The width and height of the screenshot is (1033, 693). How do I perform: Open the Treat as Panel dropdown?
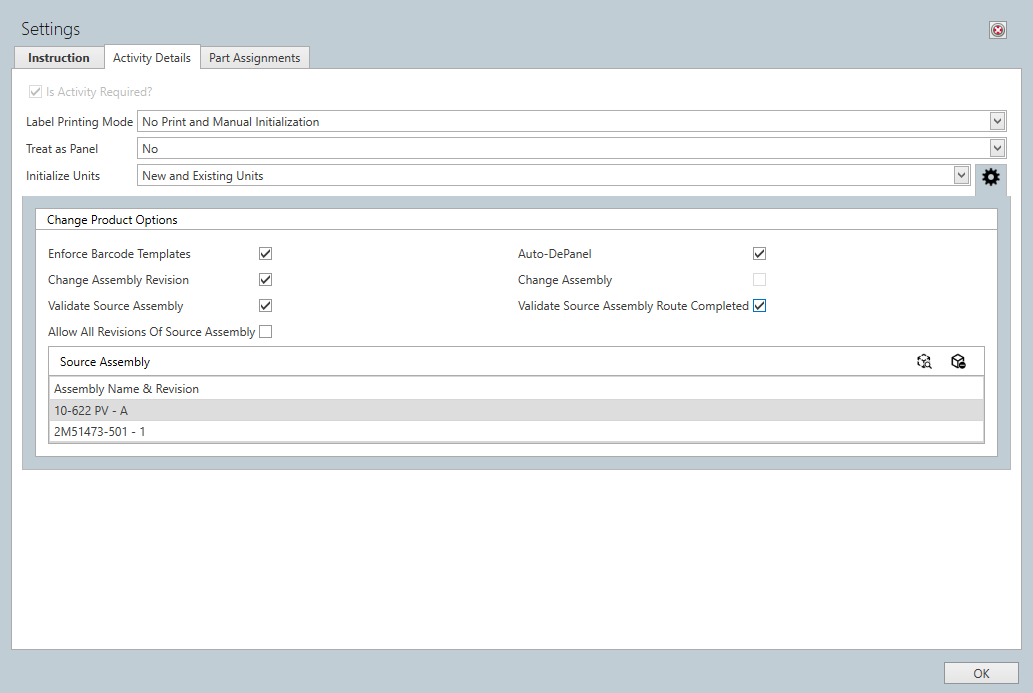pos(997,148)
